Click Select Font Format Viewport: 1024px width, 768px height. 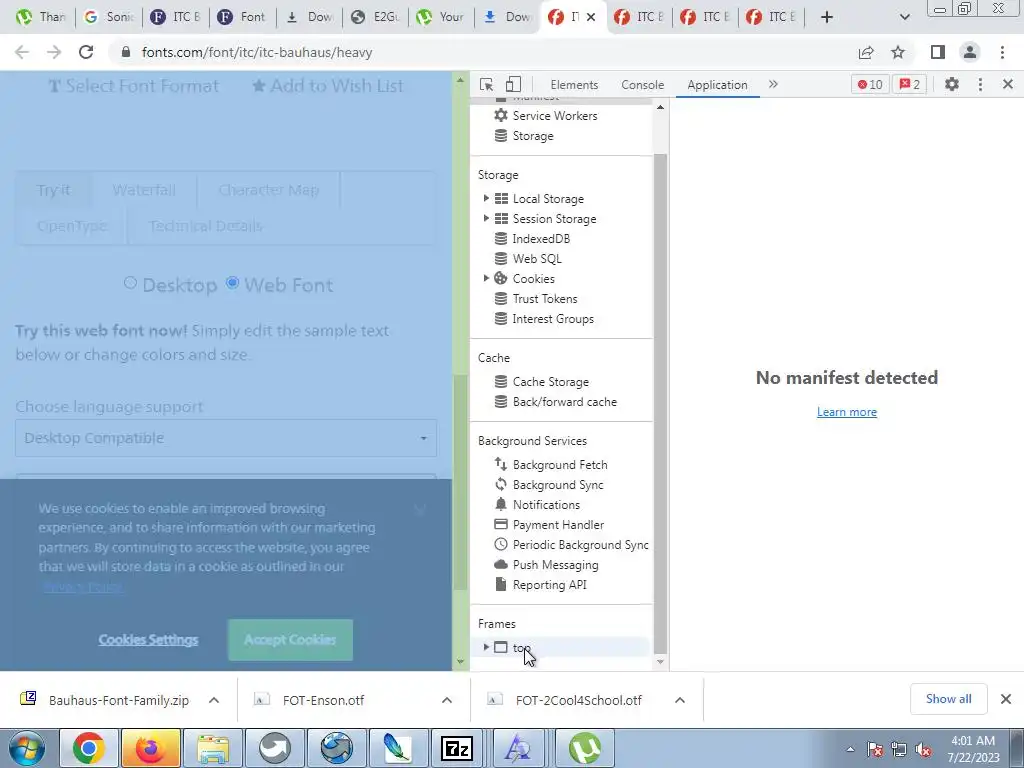[134, 86]
